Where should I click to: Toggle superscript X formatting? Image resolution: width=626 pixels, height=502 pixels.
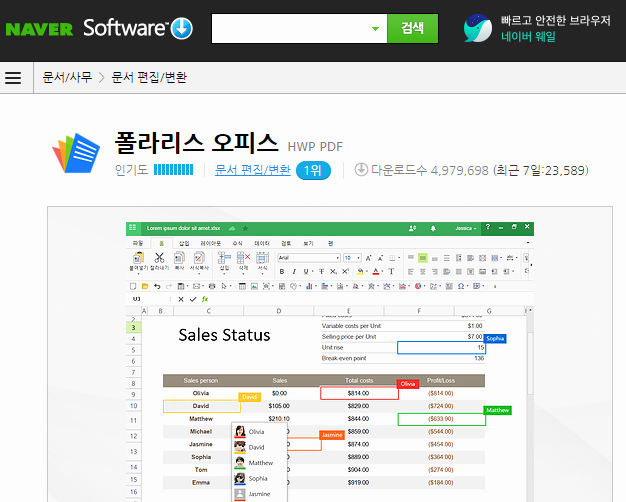click(346, 272)
